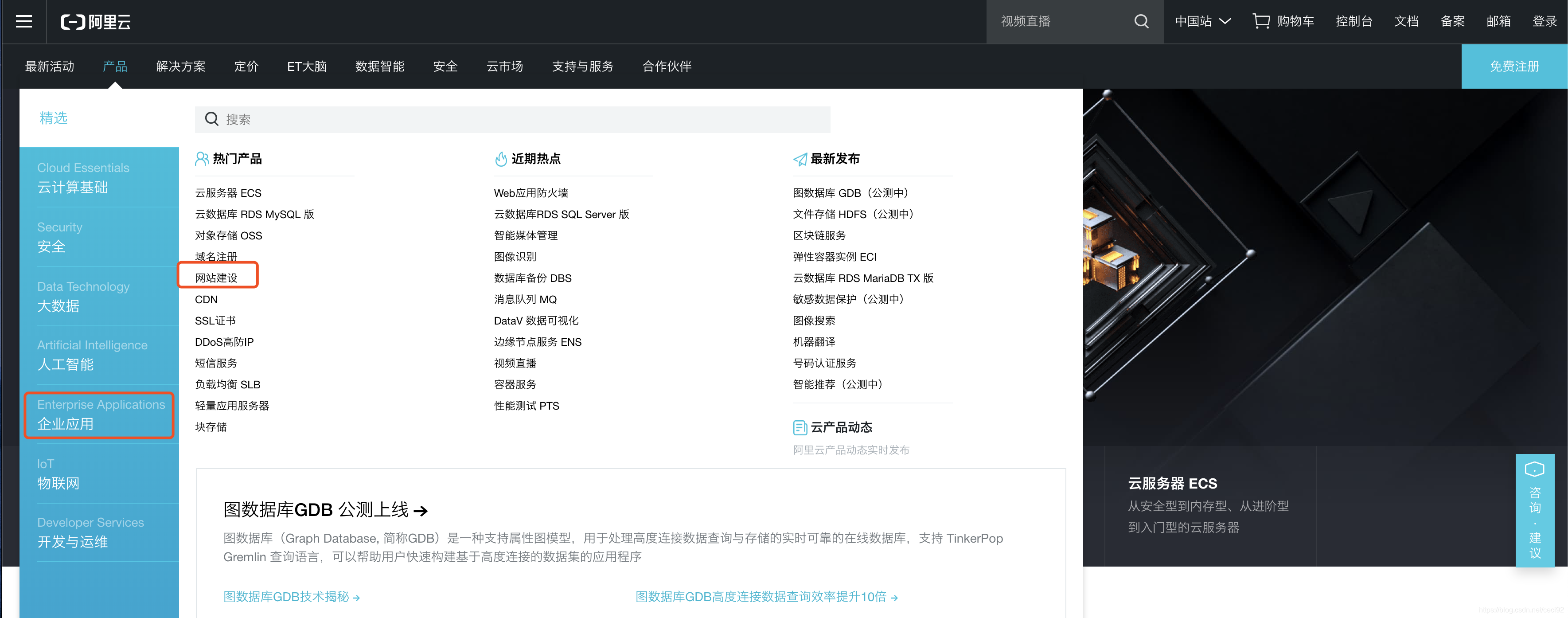Click the Aliyun logo
This screenshot has width=1568, height=618.
(x=96, y=22)
